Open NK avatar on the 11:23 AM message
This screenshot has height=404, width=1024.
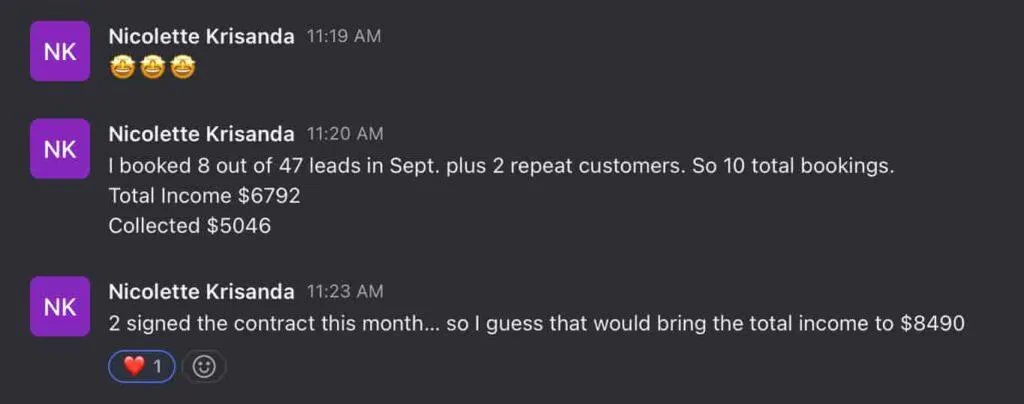60,306
